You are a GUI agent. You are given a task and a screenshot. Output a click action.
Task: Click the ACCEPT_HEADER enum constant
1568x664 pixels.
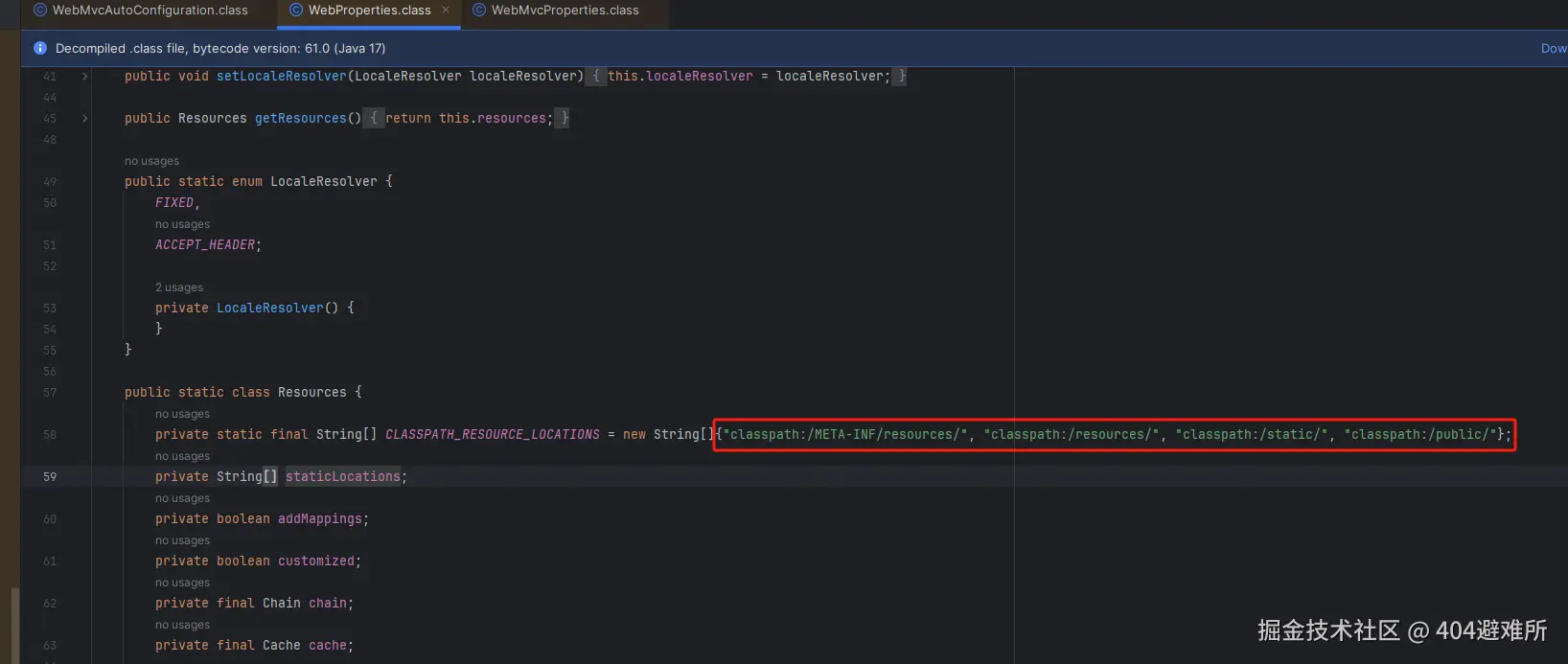pyautogui.click(x=205, y=244)
